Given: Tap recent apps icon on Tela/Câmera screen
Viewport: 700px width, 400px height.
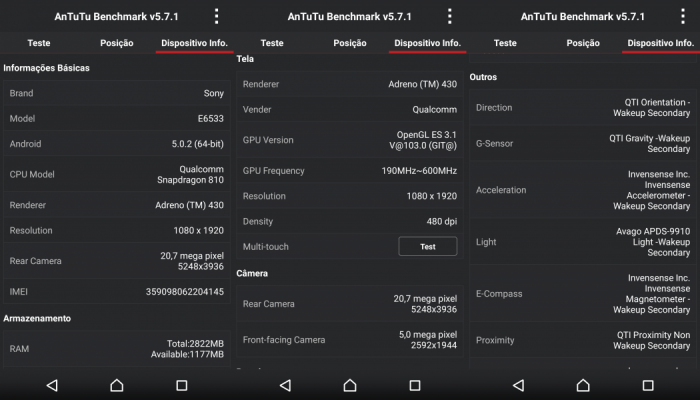Looking at the screenshot, I should (415, 385).
